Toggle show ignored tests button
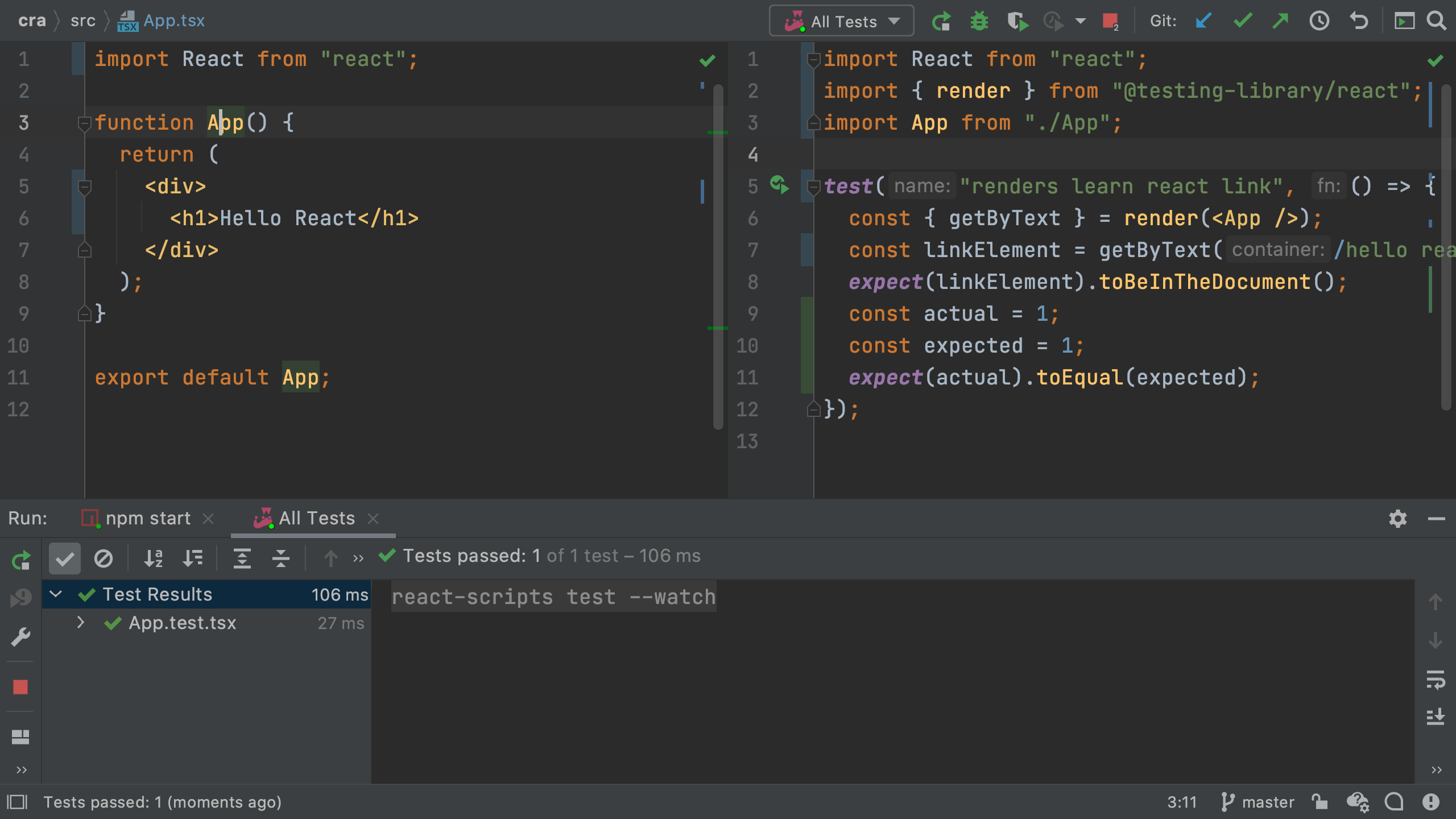Screen dimensions: 1456x819 pyautogui.click(x=104, y=559)
